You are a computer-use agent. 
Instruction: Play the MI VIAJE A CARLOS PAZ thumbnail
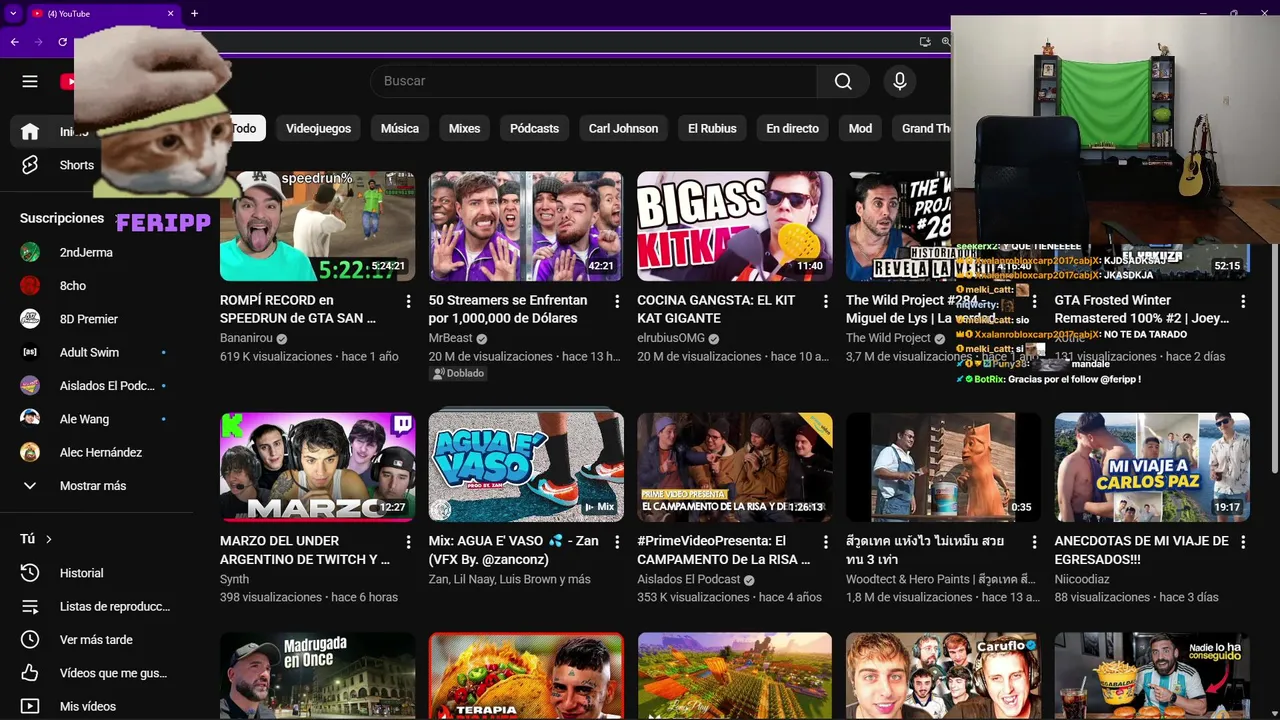point(1152,467)
